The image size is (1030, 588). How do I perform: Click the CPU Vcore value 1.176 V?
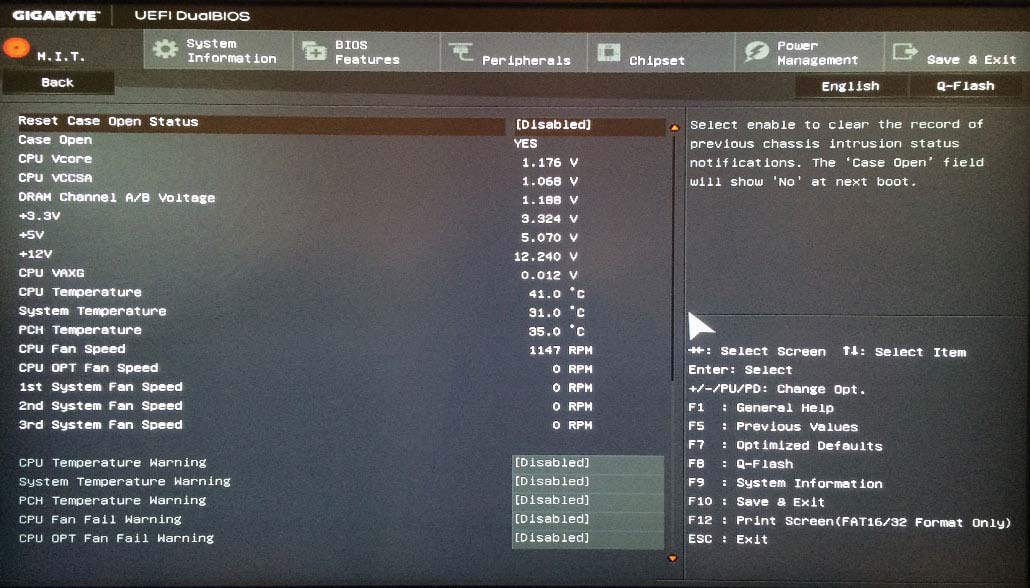550,162
